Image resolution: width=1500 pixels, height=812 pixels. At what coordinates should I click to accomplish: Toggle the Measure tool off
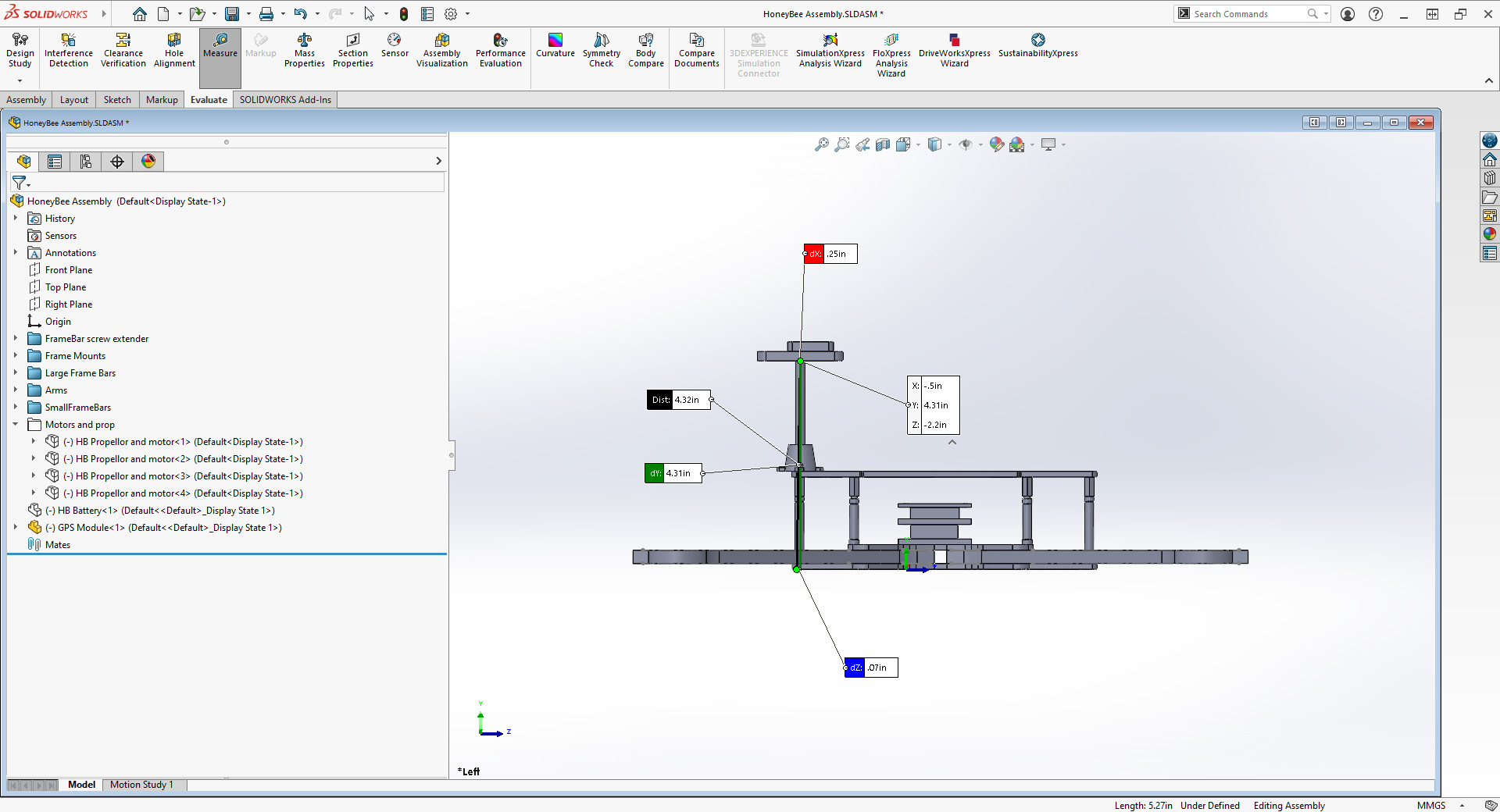pos(220,45)
